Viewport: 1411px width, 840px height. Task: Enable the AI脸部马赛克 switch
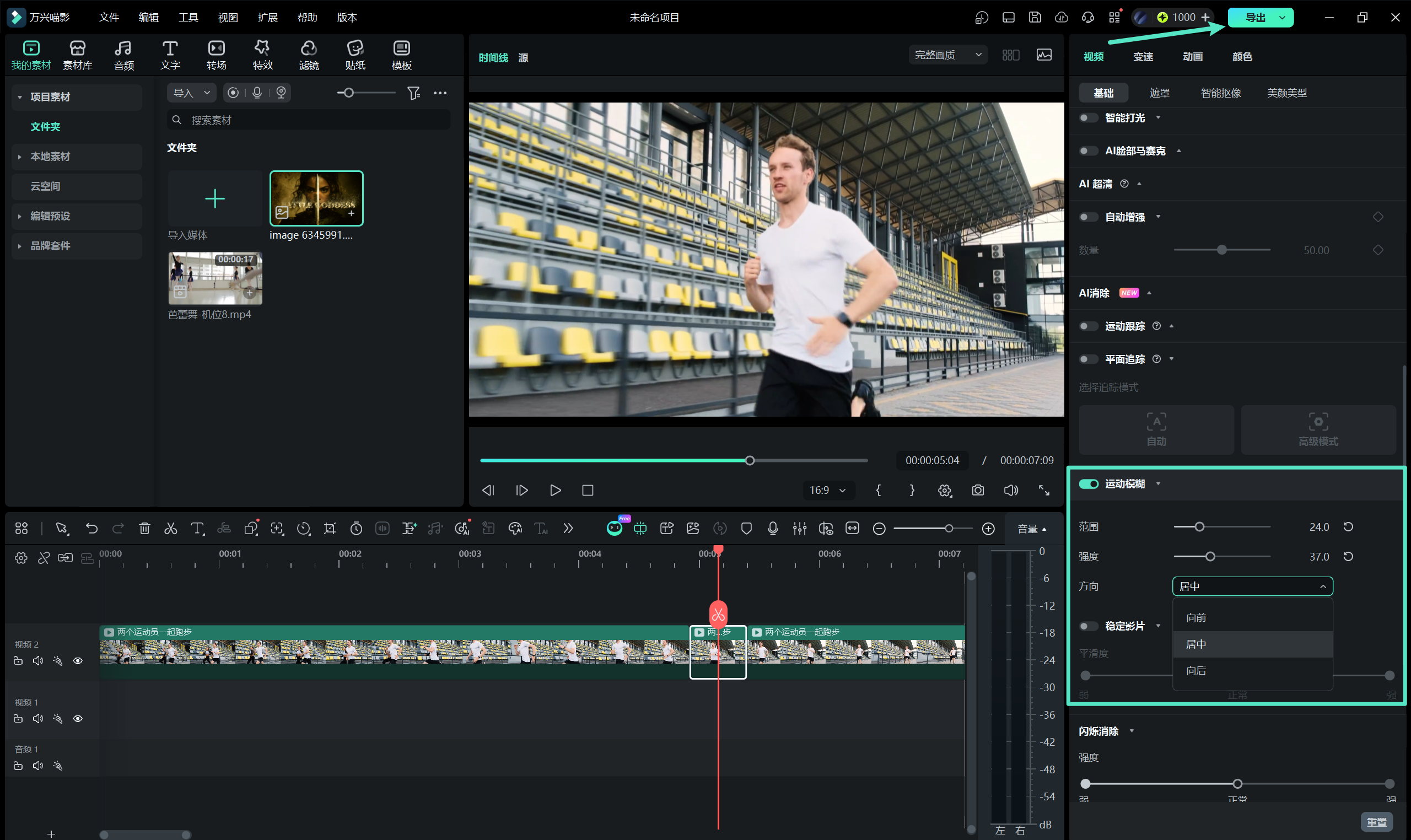tap(1089, 150)
